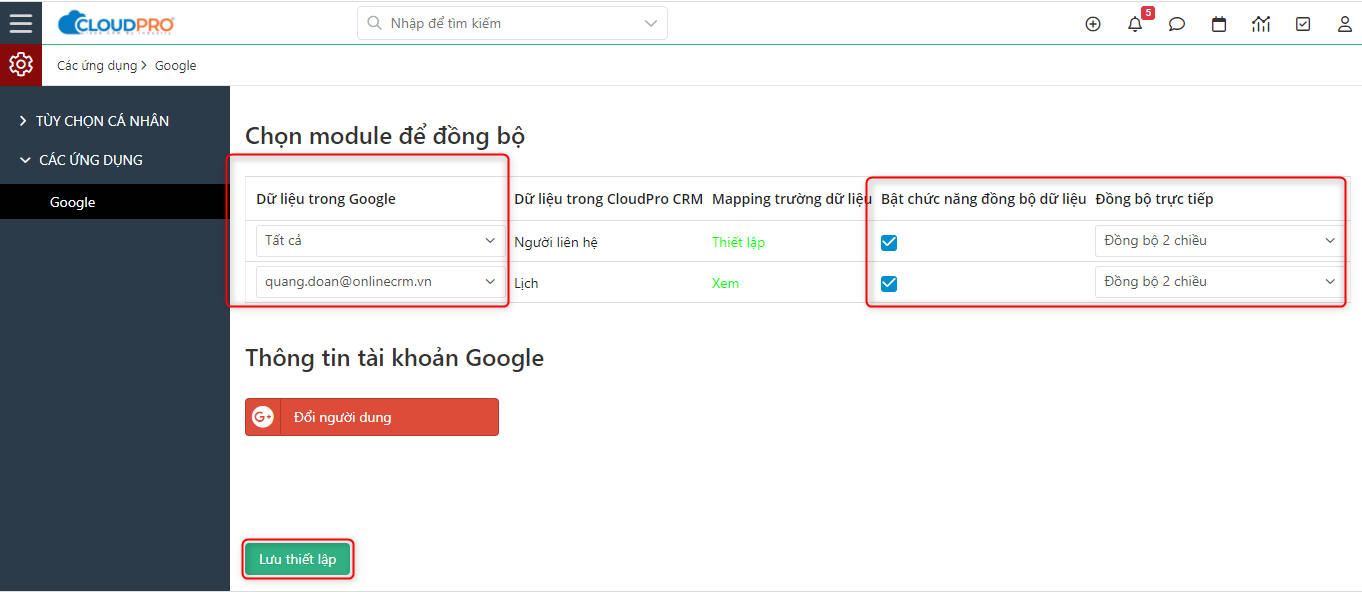Open sync direction dropdown for Lịch
The image size is (1362, 592).
click(x=1219, y=282)
